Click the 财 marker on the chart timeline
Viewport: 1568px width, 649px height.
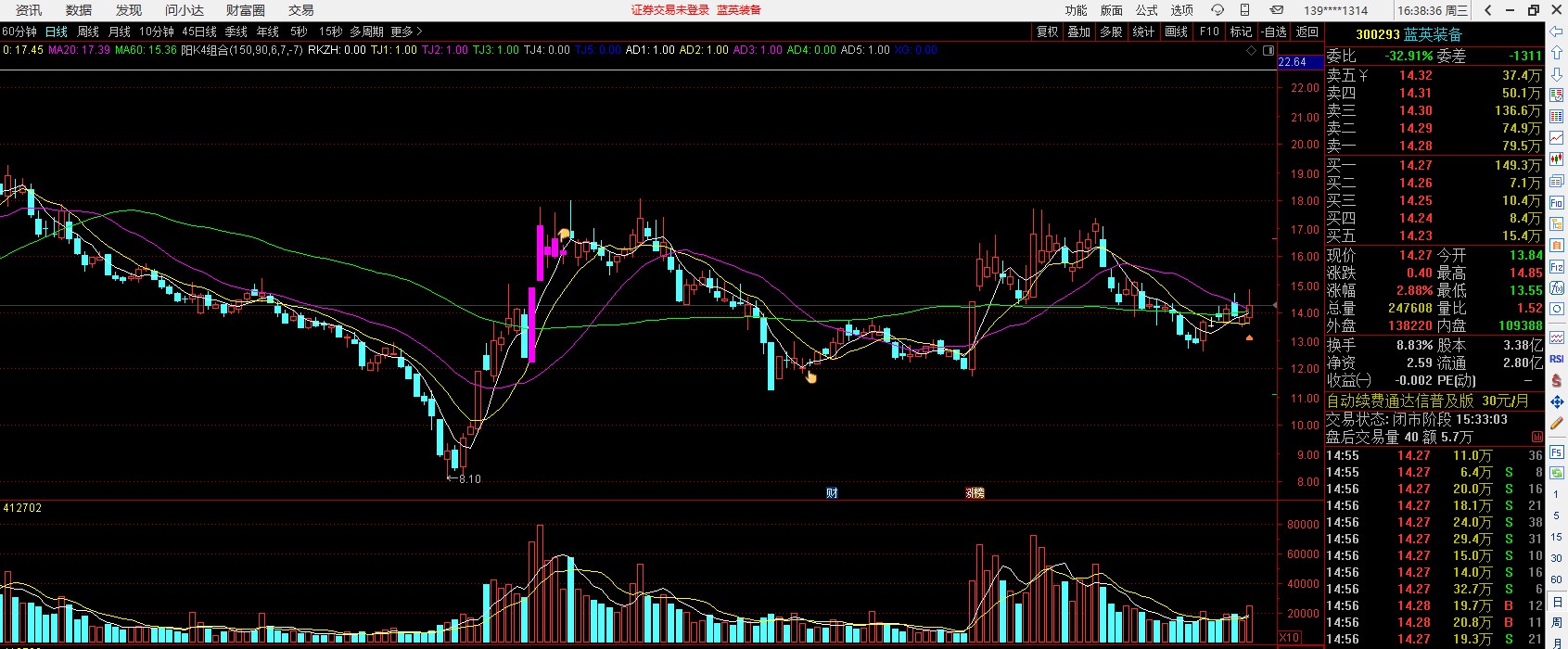coord(832,493)
